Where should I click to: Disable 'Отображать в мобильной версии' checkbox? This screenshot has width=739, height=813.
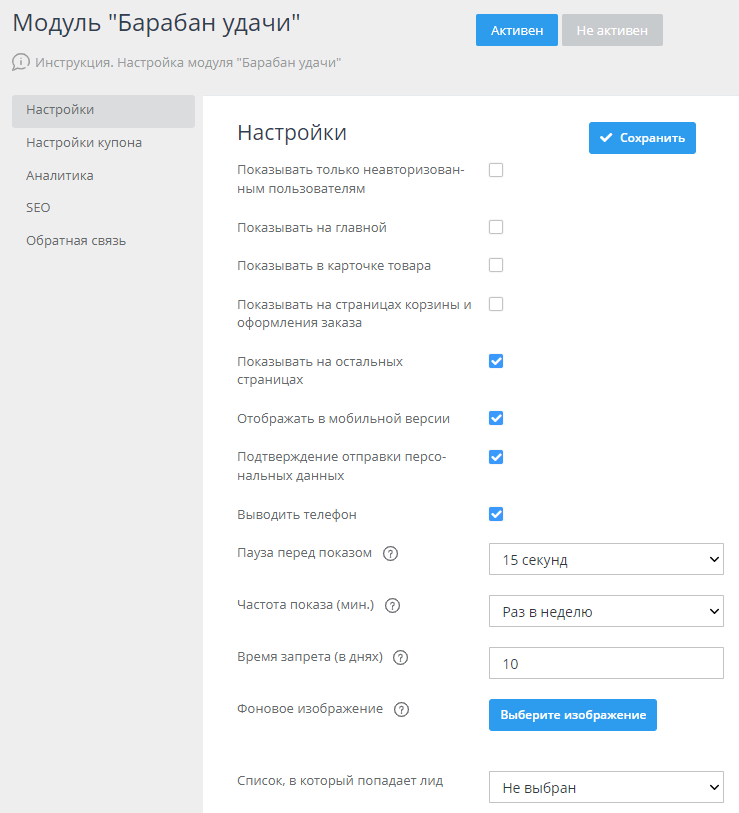pos(496,418)
